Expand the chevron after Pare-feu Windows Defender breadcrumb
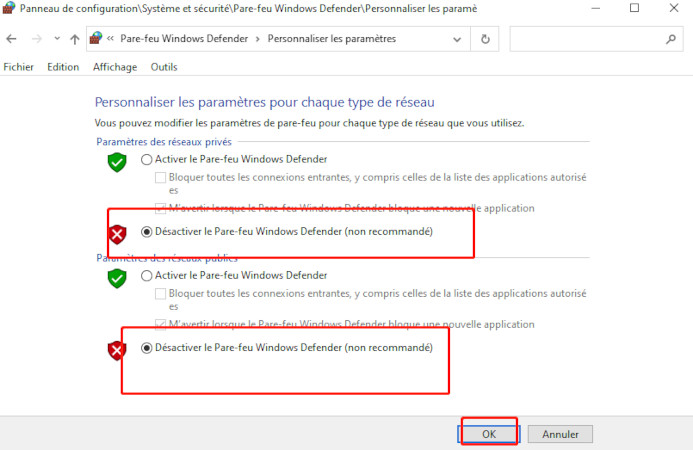693x450 pixels. [257, 39]
